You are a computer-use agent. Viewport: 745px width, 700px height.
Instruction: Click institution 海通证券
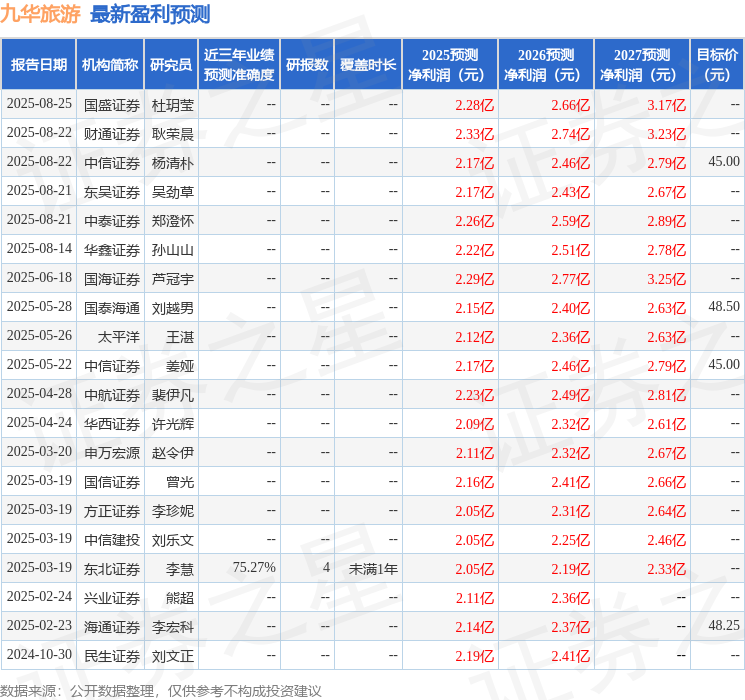coord(112,627)
